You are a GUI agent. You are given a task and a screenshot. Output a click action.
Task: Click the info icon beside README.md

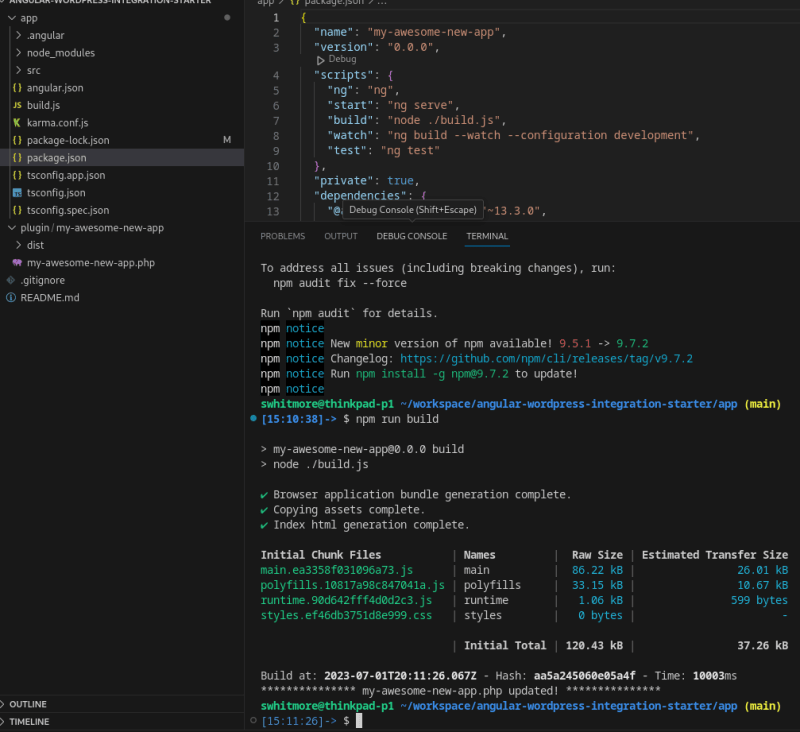pos(11,297)
